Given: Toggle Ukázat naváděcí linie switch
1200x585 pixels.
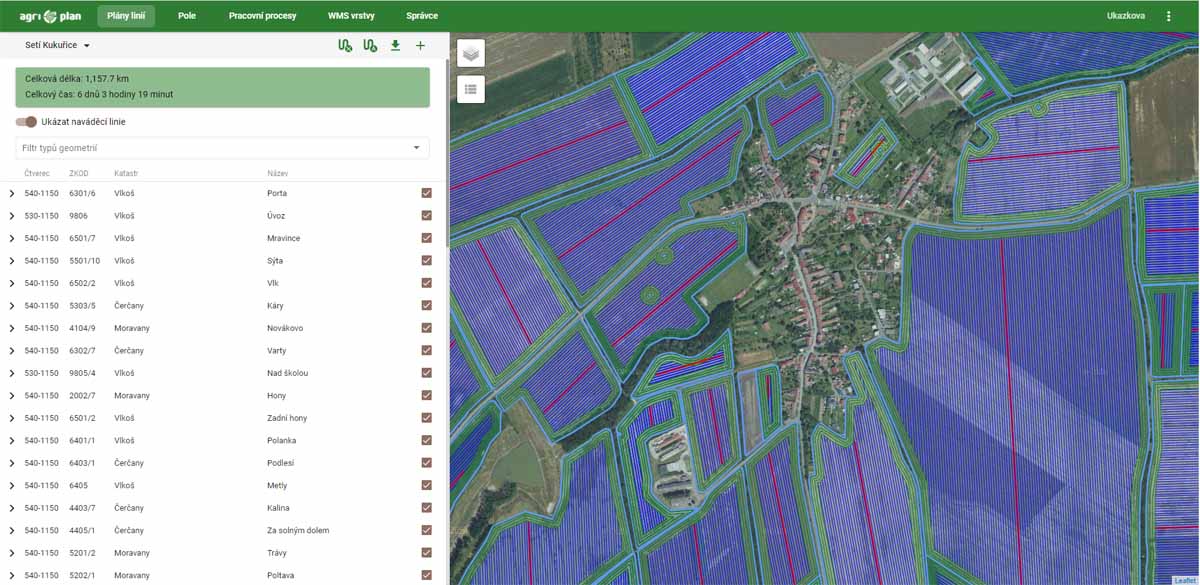Looking at the screenshot, I should [x=27, y=122].
